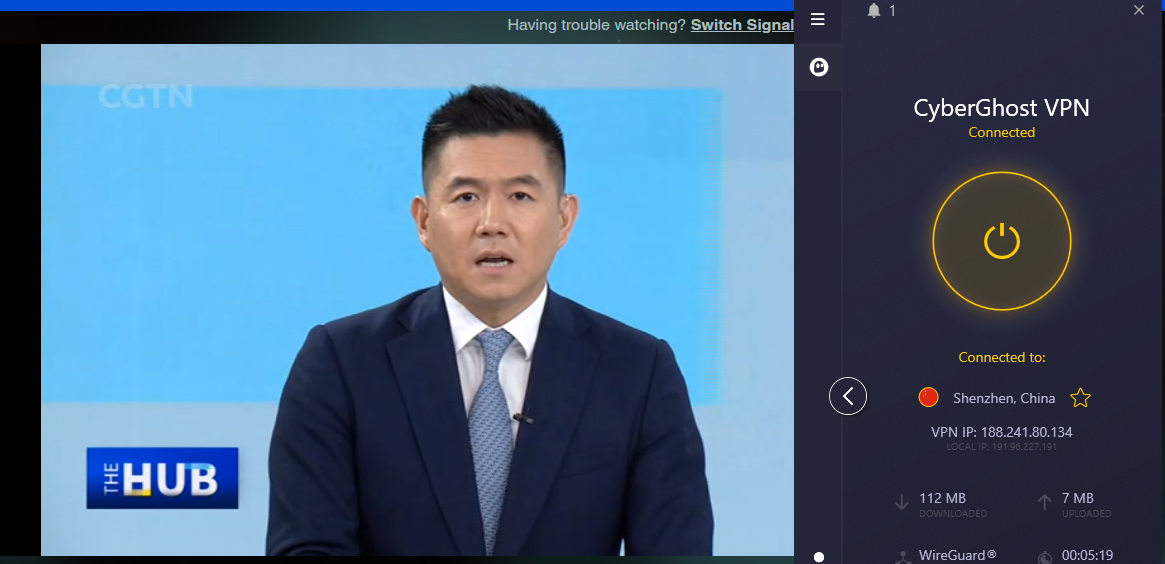Expand the server list with back arrow
This screenshot has width=1165, height=564.
coord(848,397)
